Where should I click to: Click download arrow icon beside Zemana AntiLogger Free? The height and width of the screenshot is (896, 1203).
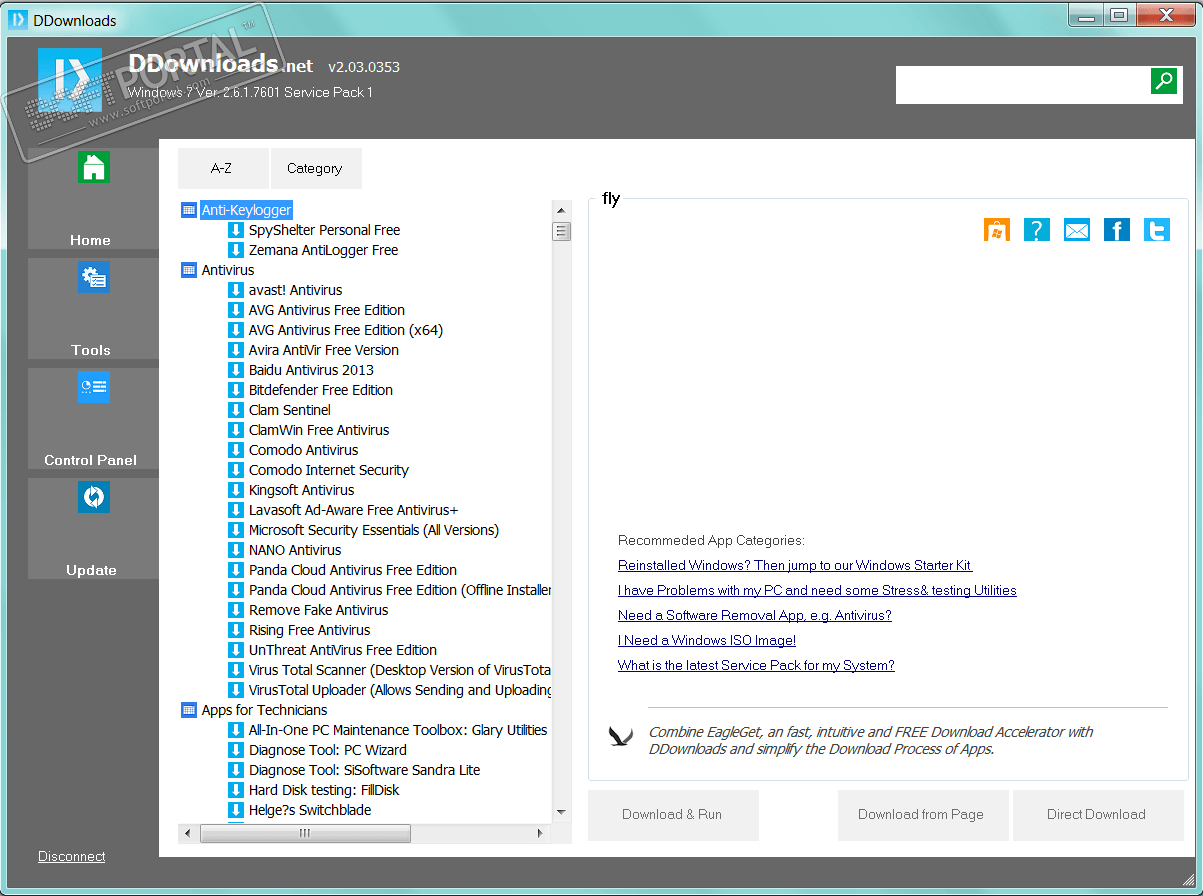[236, 250]
